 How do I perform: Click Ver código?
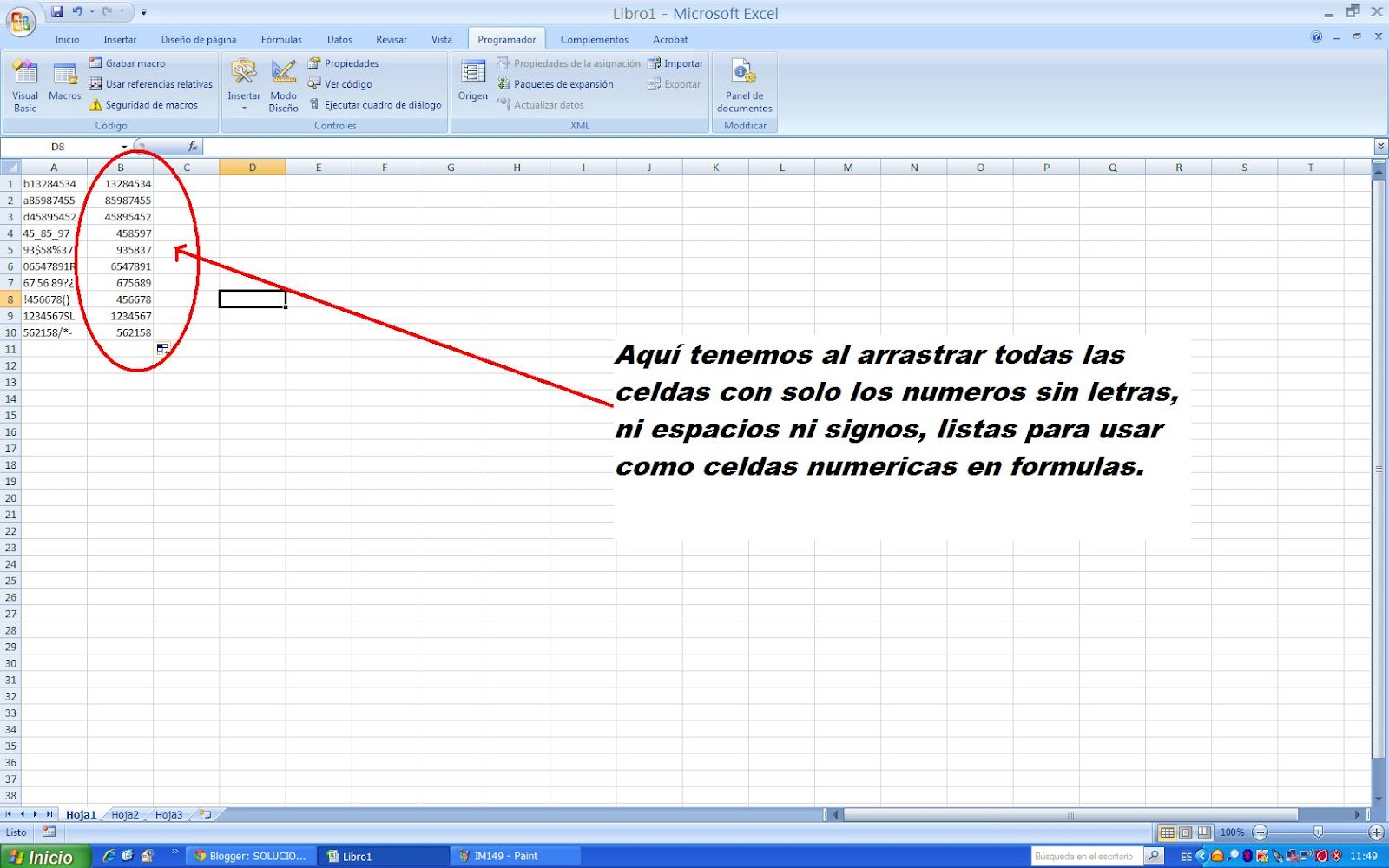tap(339, 84)
